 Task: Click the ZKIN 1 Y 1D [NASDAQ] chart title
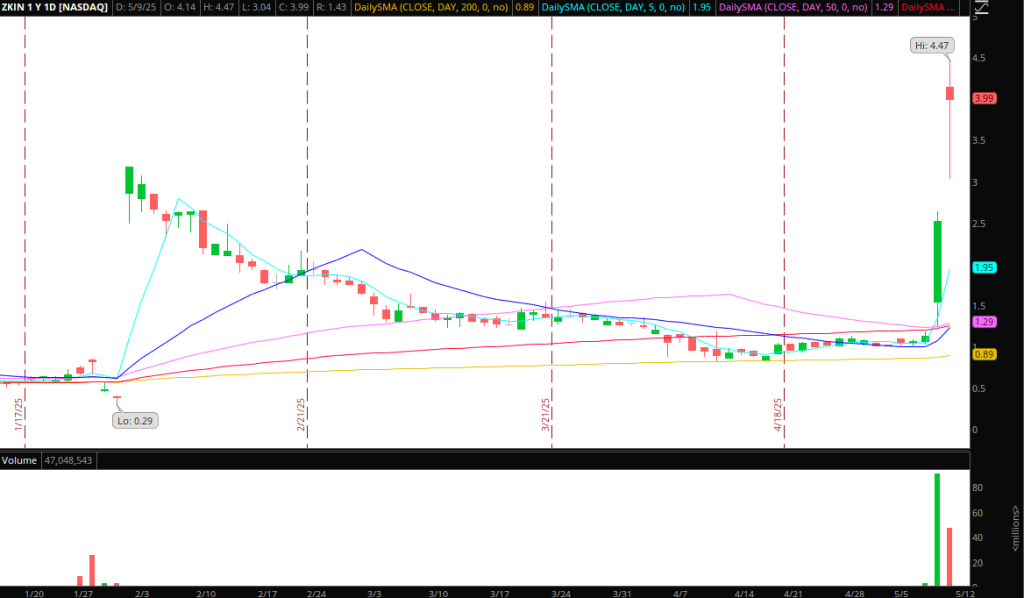[x=55, y=7]
